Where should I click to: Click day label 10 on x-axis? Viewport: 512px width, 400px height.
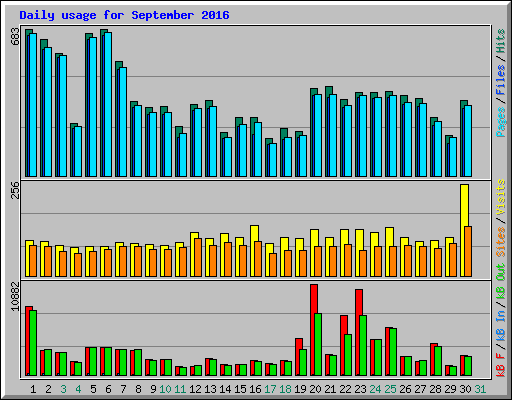(x=165, y=389)
